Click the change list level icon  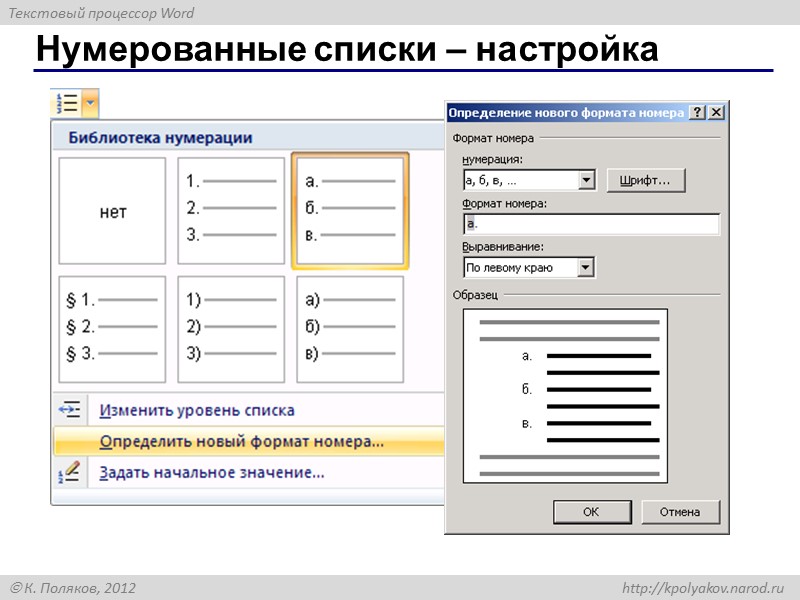(68, 410)
